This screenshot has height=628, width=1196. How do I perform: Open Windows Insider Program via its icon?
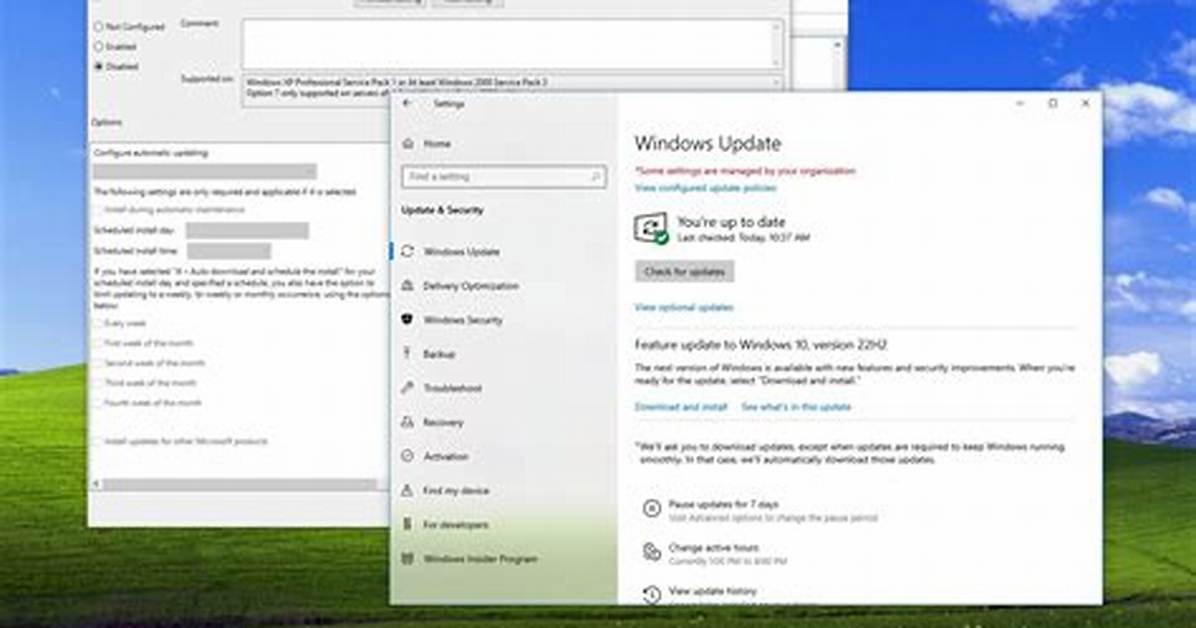(408, 559)
